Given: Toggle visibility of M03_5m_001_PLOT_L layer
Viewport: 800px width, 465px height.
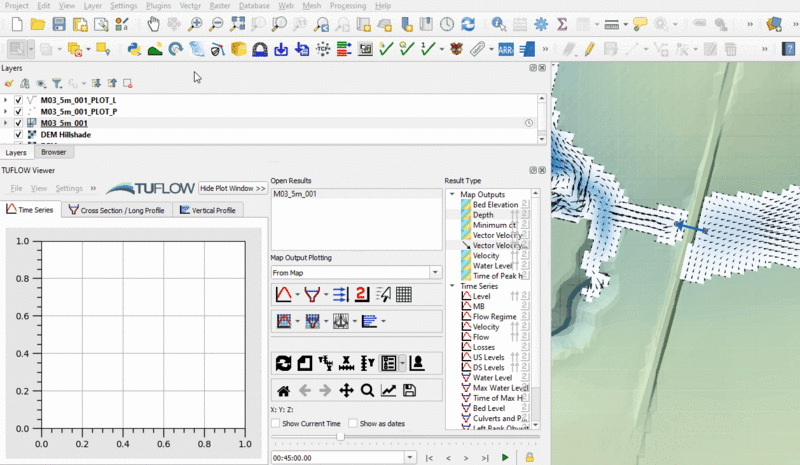Looking at the screenshot, I should pos(18,101).
